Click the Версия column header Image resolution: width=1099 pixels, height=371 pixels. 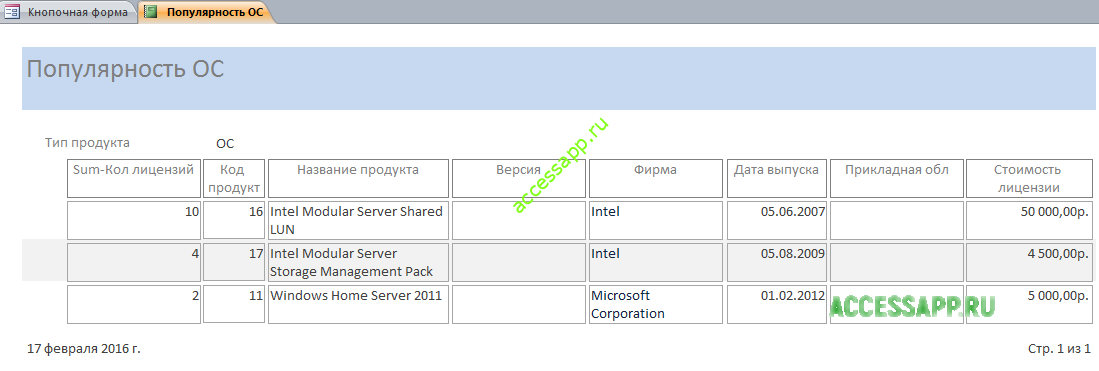519,178
